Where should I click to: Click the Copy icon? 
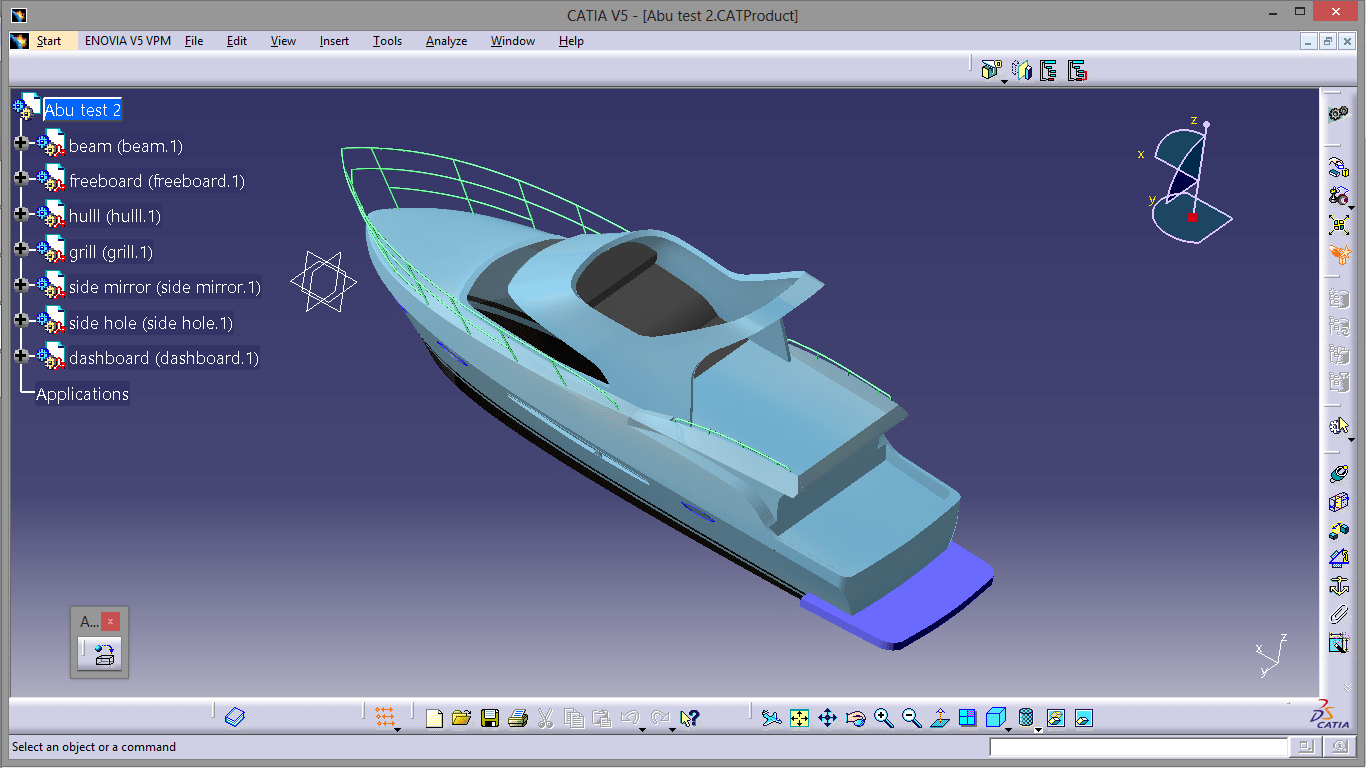(x=573, y=717)
